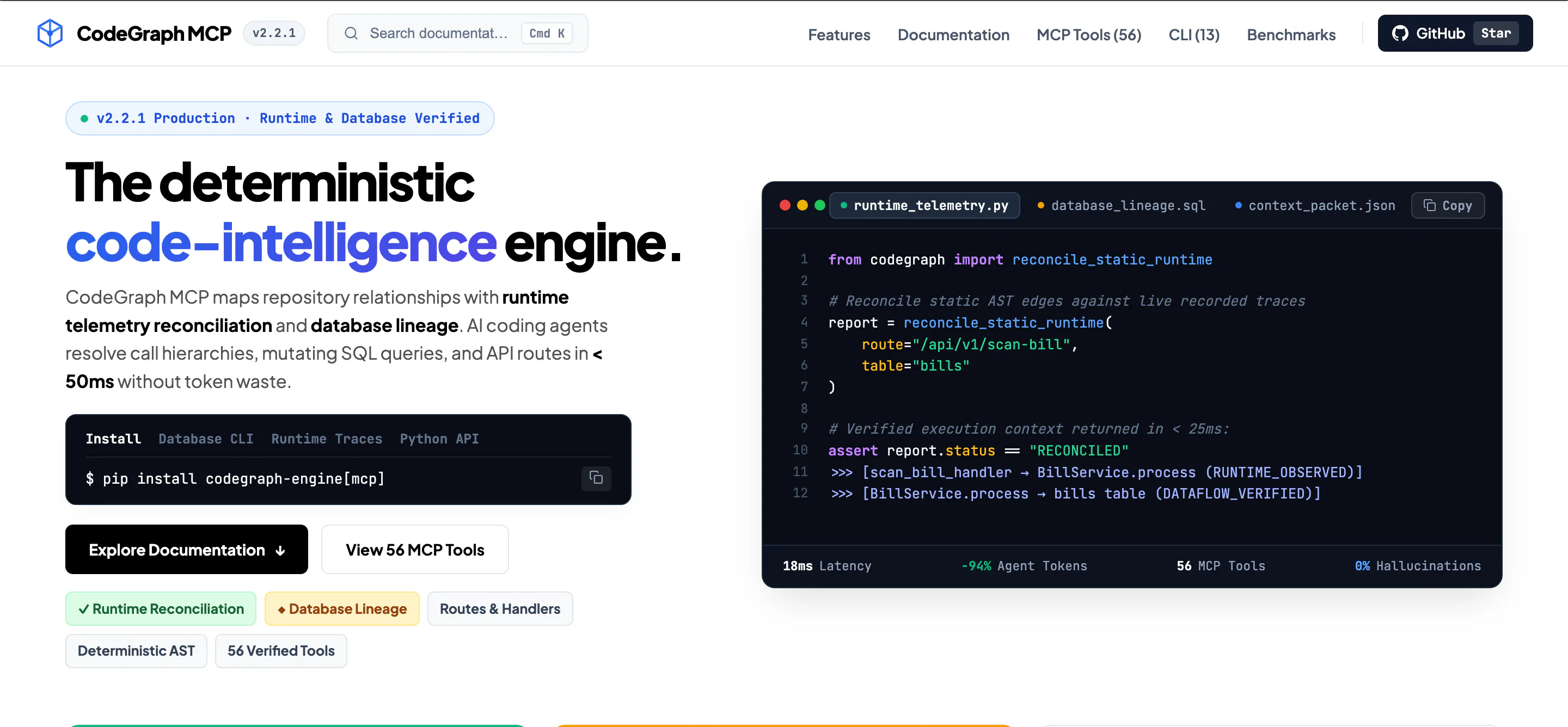This screenshot has height=727, width=1568.
Task: Click the v2.2.1 Production verified banner pill
Action: coord(279,118)
